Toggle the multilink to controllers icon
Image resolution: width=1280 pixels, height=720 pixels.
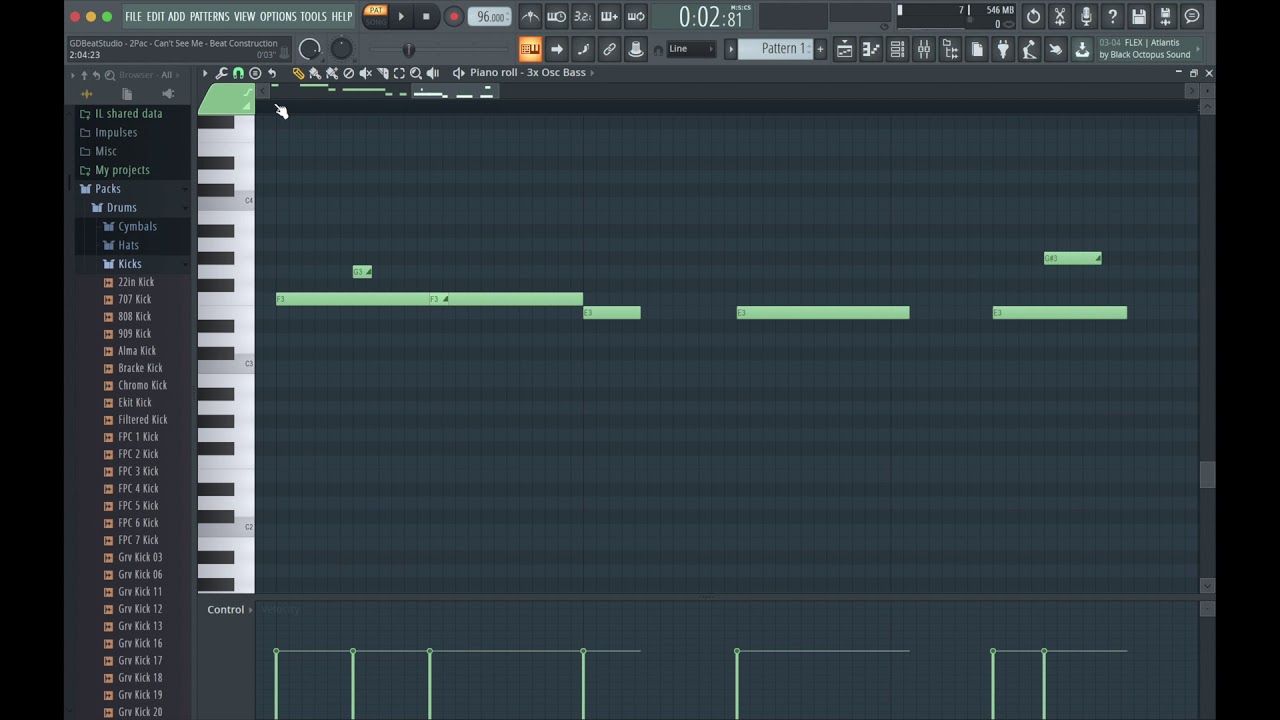[x=635, y=49]
